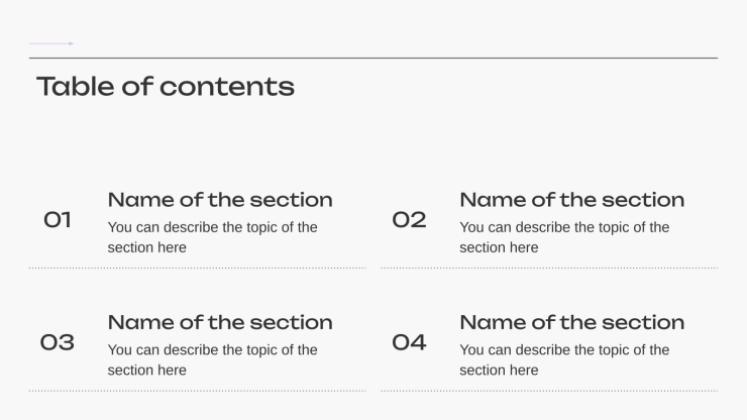Select the dotted divider under section 02
Viewport: 747px width, 420px height.
pyautogui.click(x=549, y=268)
